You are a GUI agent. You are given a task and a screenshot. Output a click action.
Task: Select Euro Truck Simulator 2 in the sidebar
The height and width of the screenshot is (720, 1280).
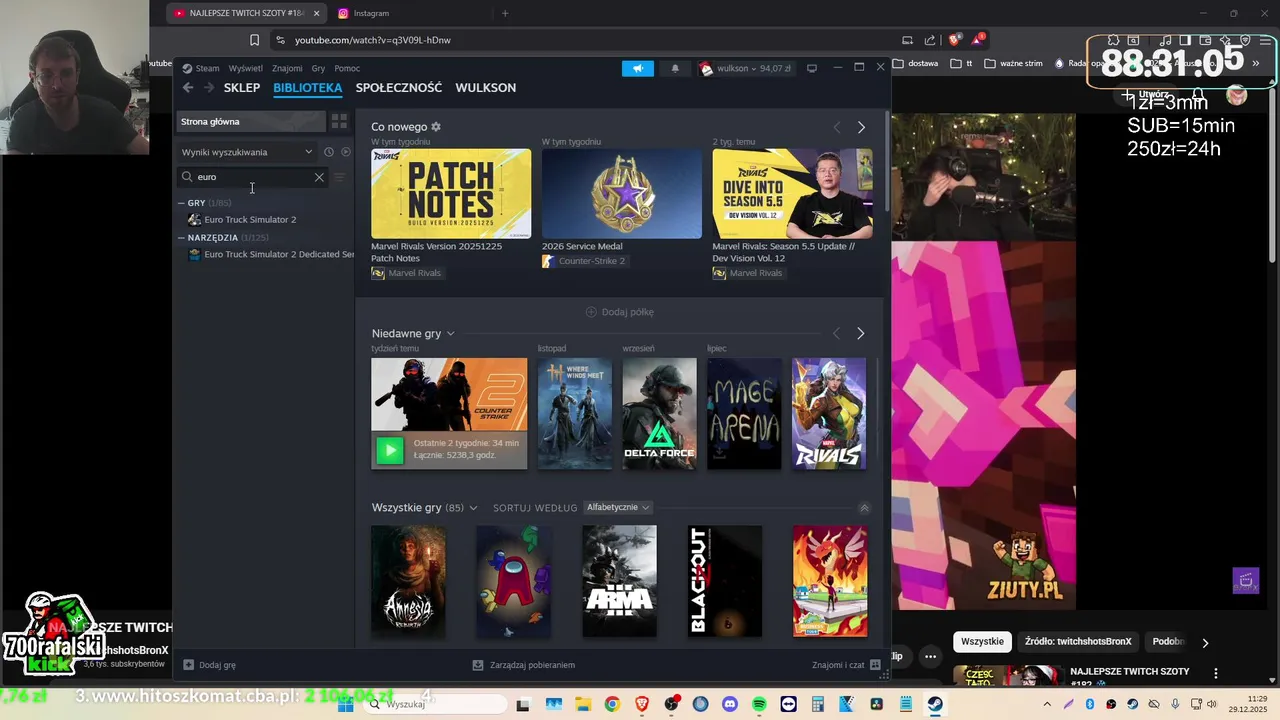[250, 220]
